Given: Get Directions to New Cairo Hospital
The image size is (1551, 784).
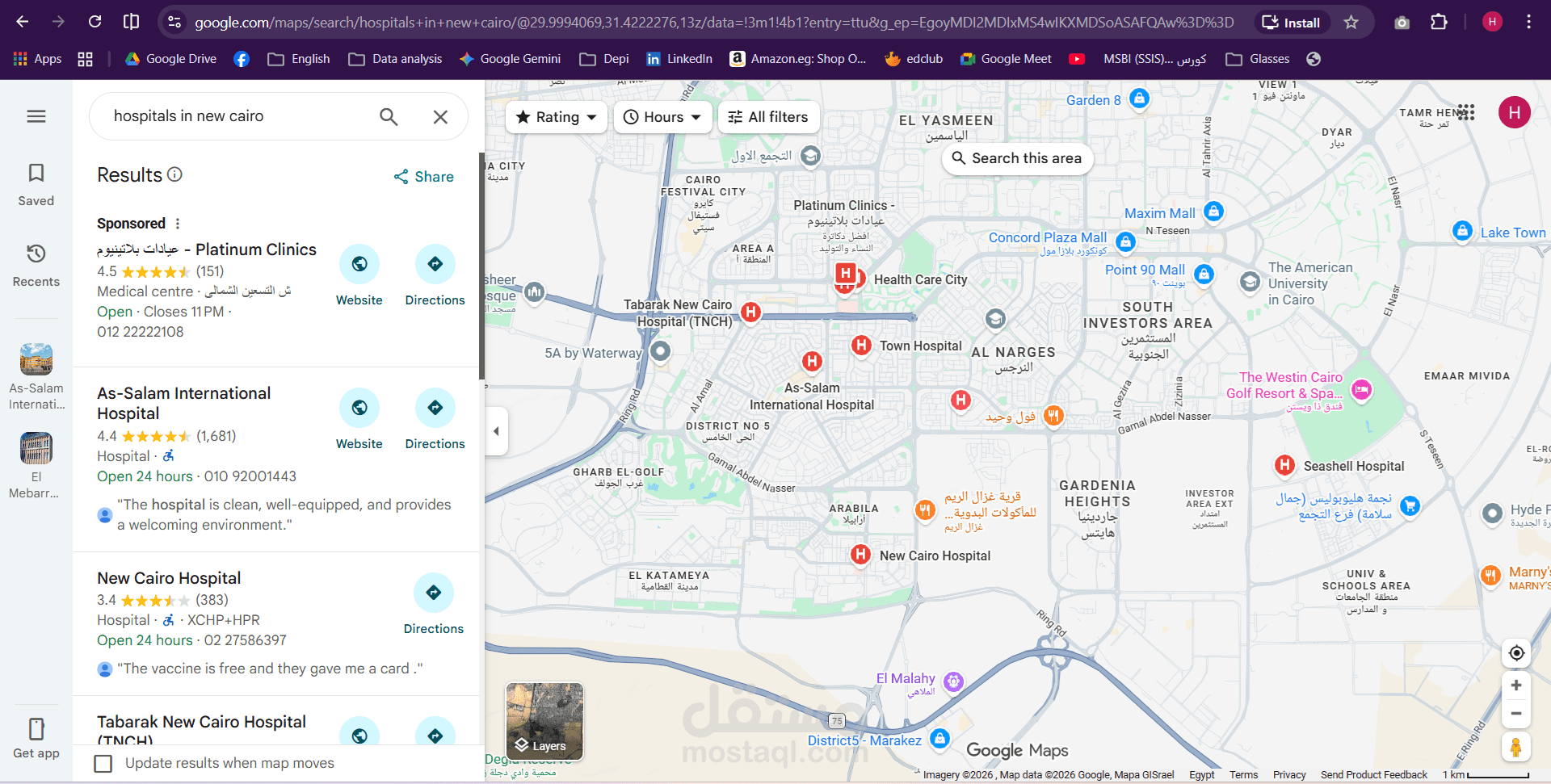Looking at the screenshot, I should (434, 593).
